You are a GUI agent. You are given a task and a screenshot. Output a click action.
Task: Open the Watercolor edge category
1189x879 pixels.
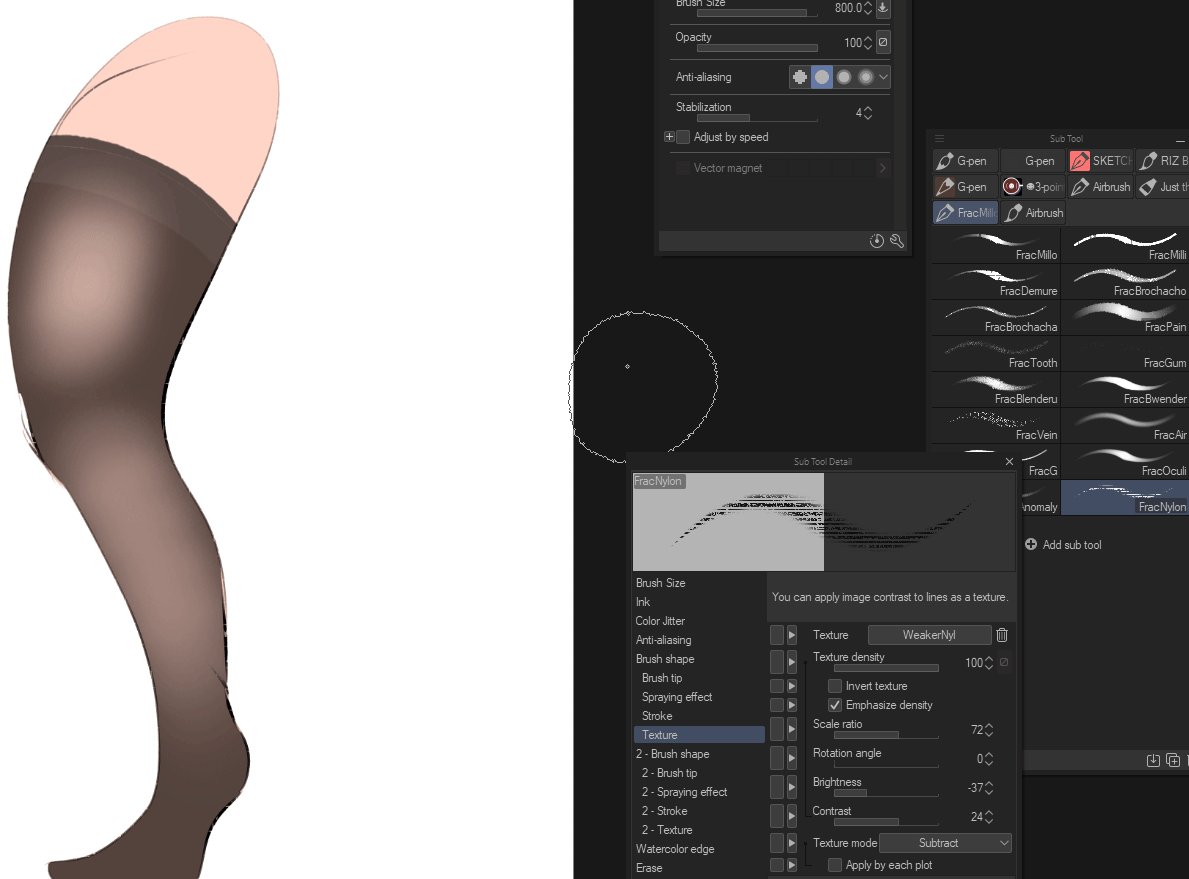(675, 849)
